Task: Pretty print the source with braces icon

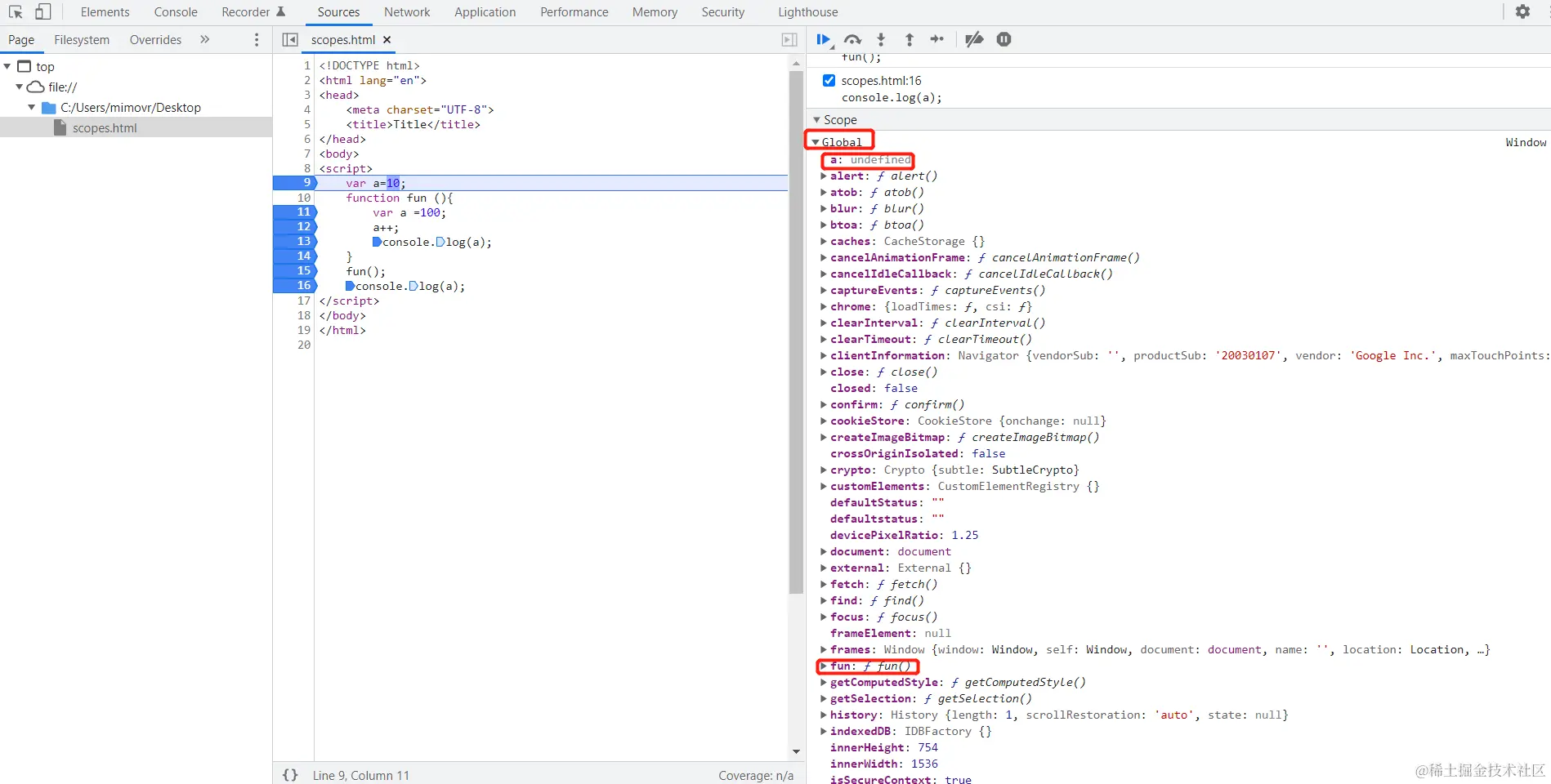Action: click(290, 775)
